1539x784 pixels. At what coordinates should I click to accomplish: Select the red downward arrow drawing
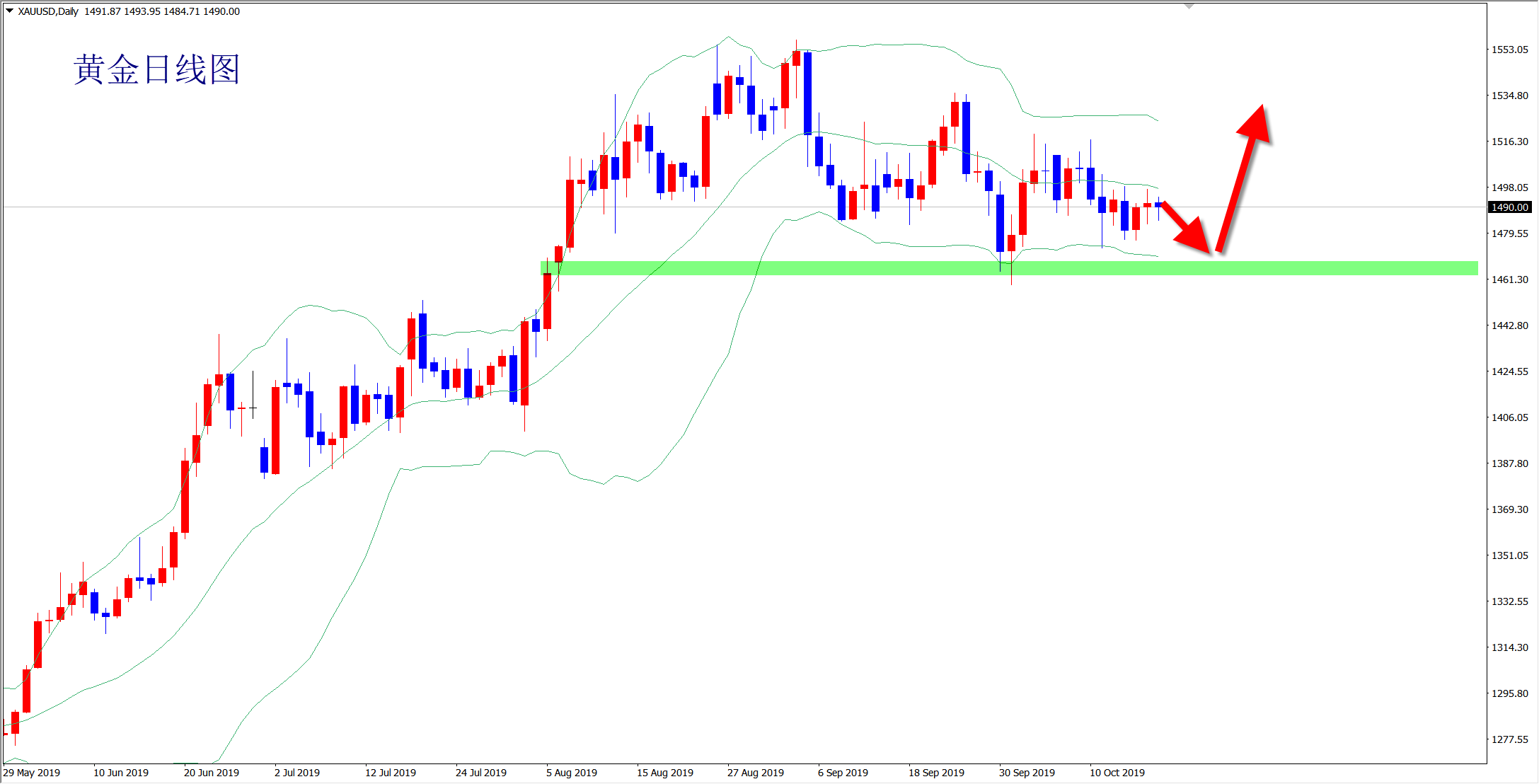(1187, 228)
